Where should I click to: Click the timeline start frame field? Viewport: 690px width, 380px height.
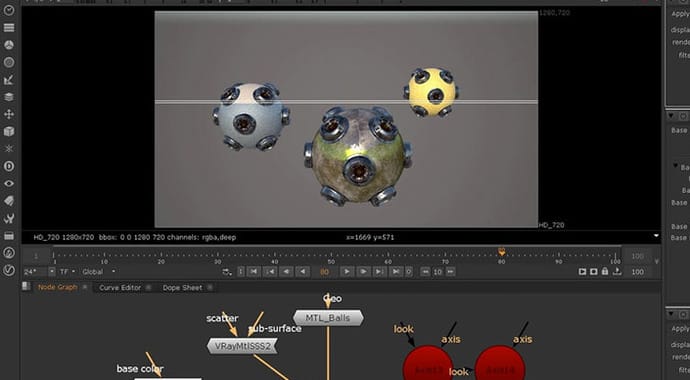(x=36, y=256)
